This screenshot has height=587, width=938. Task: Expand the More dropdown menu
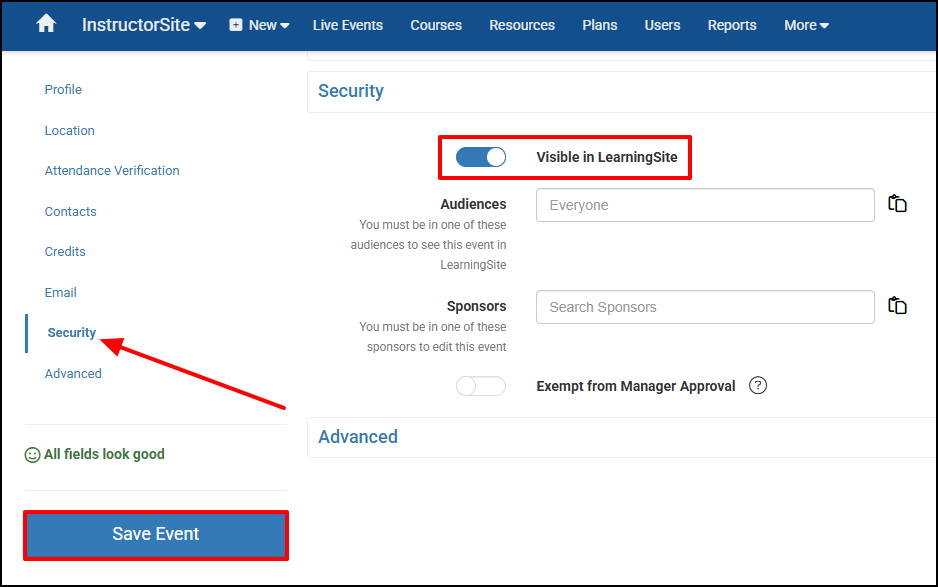coord(806,25)
